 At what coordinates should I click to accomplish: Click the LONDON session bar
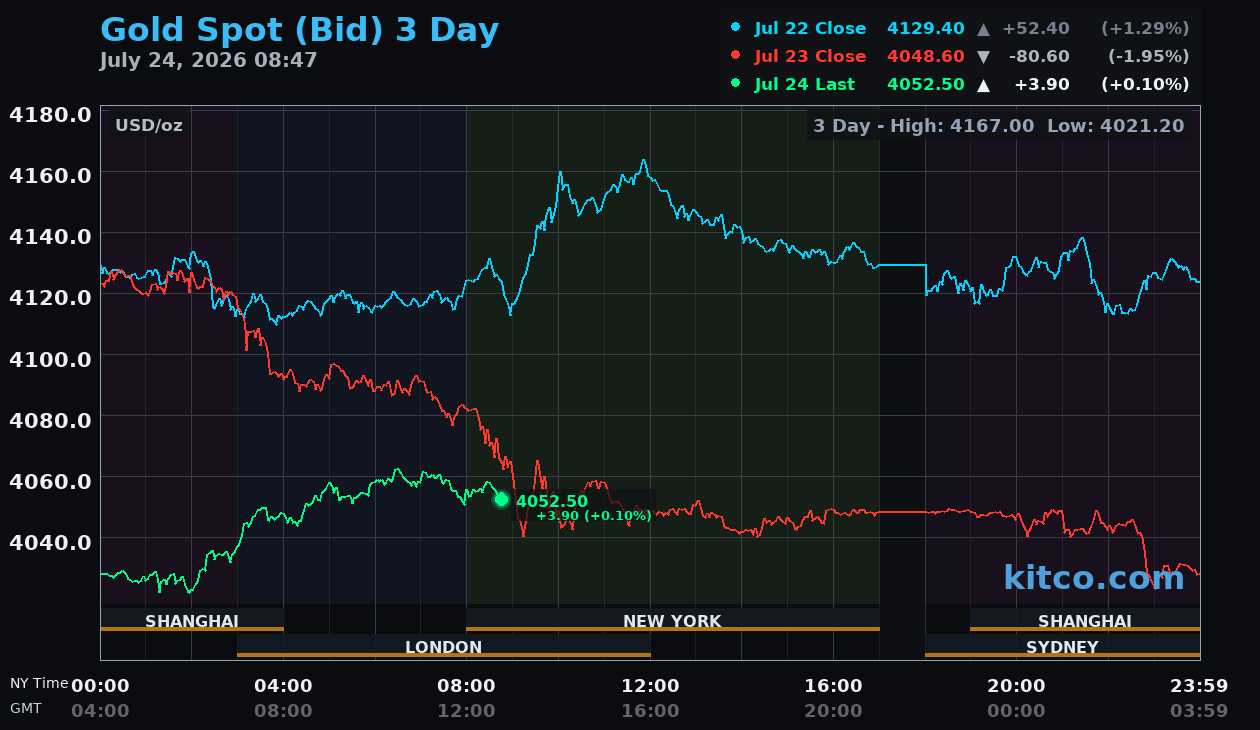click(x=444, y=646)
